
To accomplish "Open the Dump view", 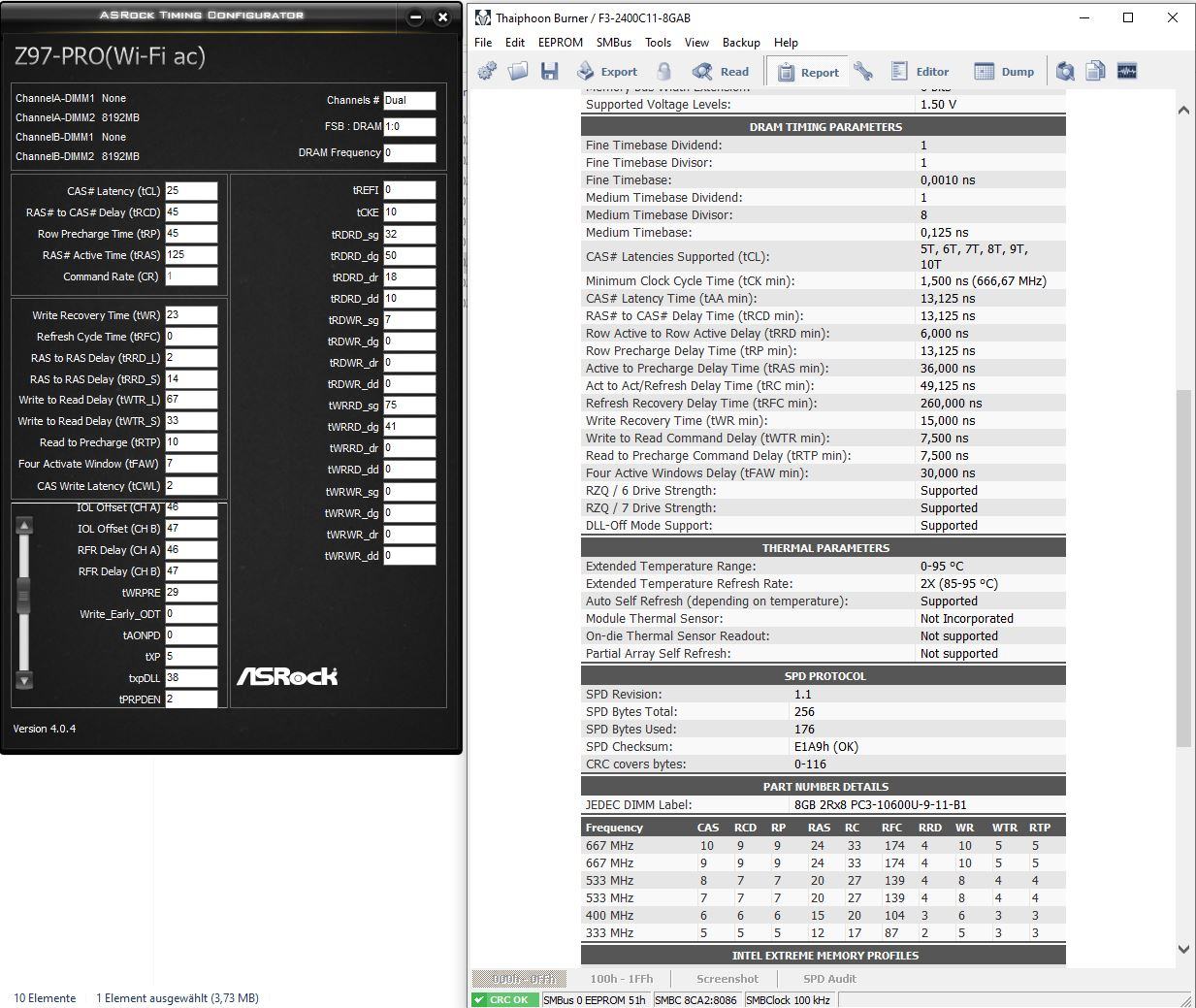I will point(1004,71).
